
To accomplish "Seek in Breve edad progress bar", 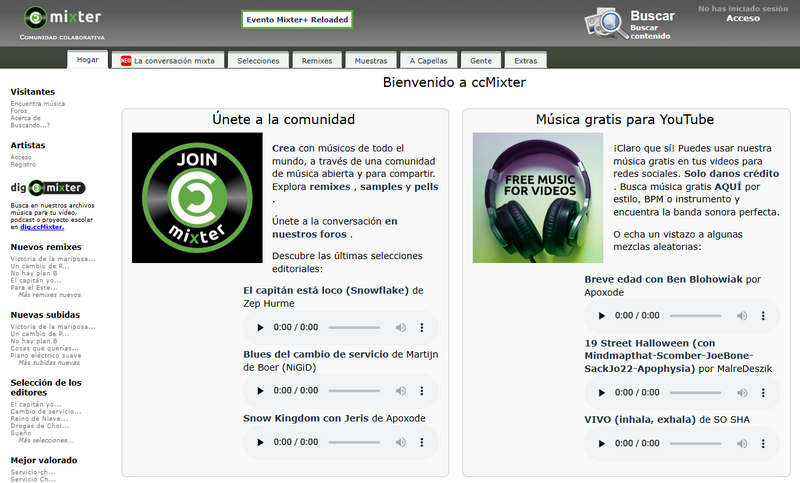I will click(695, 316).
